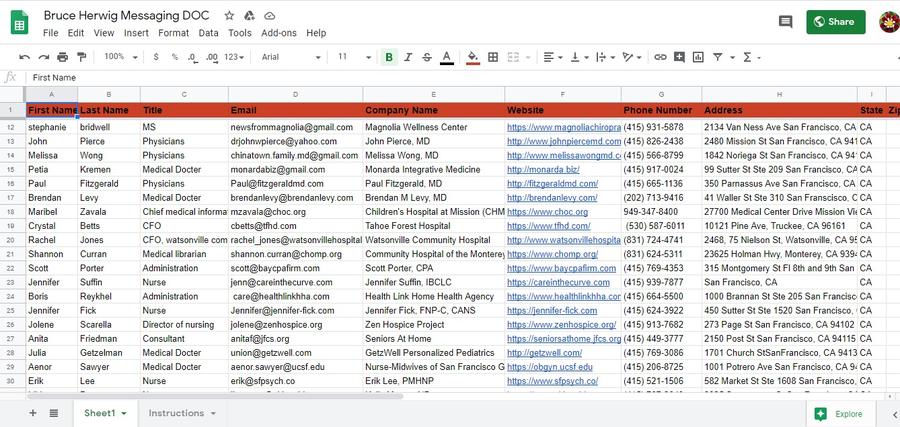The width and height of the screenshot is (900, 427).
Task: Open the Arial font dropdown
Action: (x=291, y=57)
